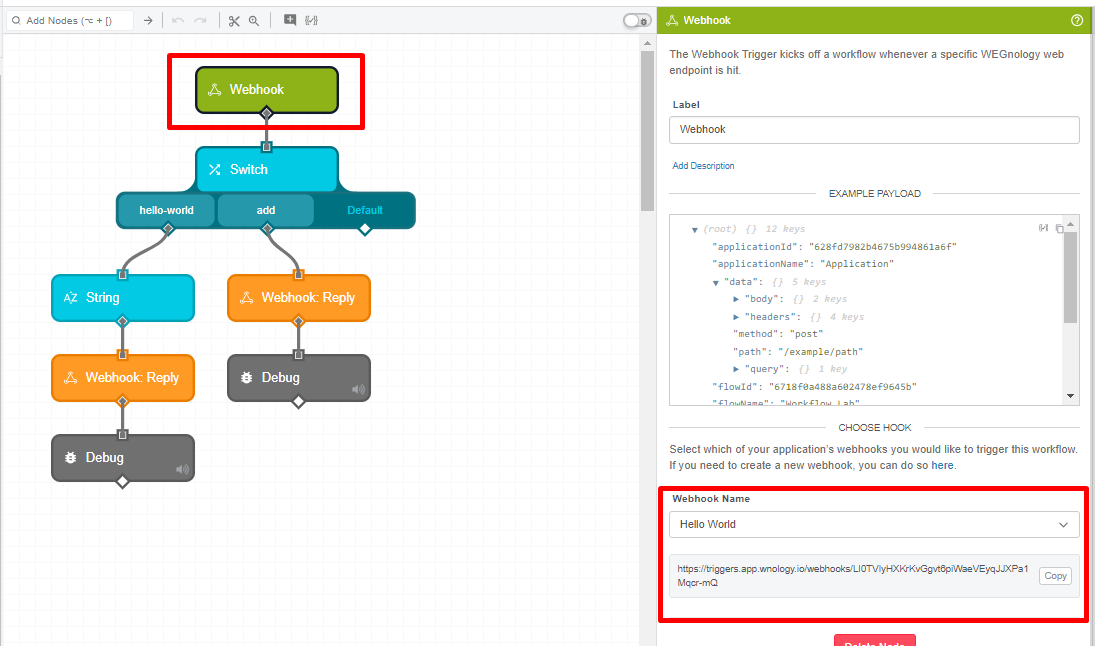Click the Copy button beside webhook URL

tap(1055, 576)
